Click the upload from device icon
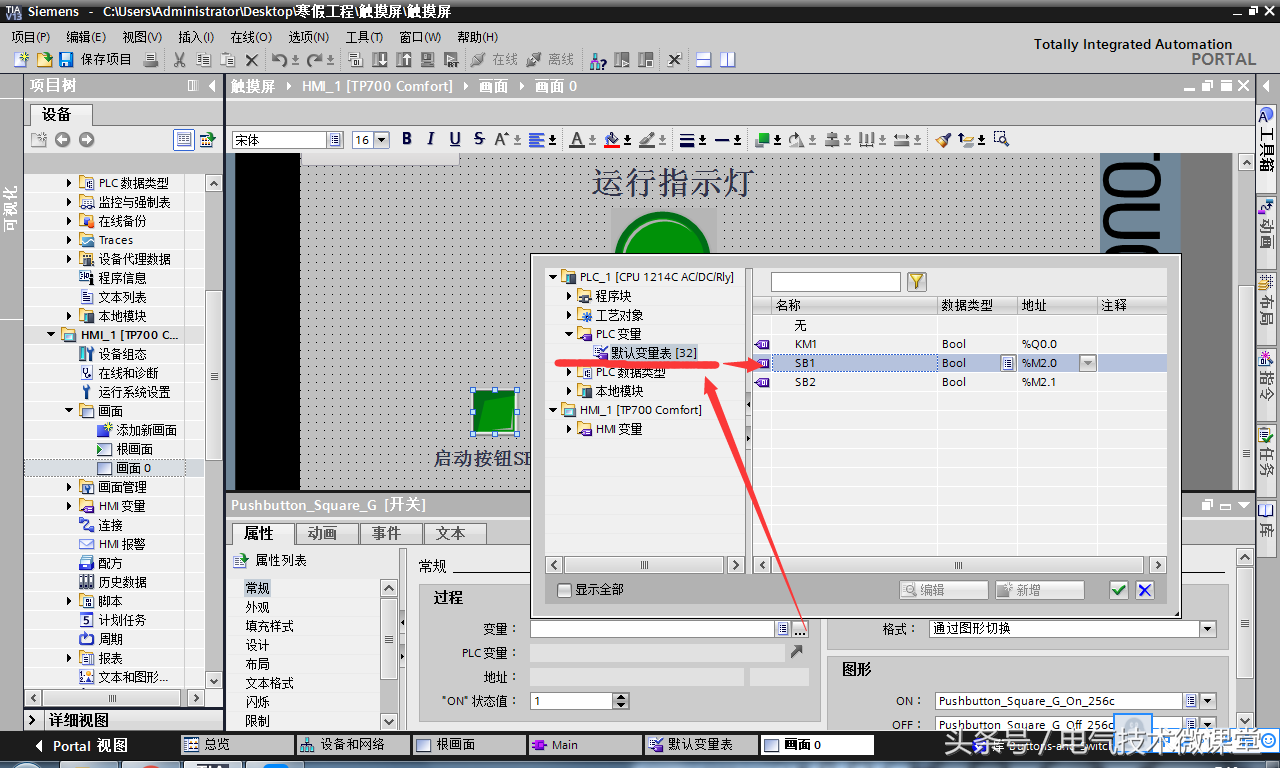 pos(402,60)
